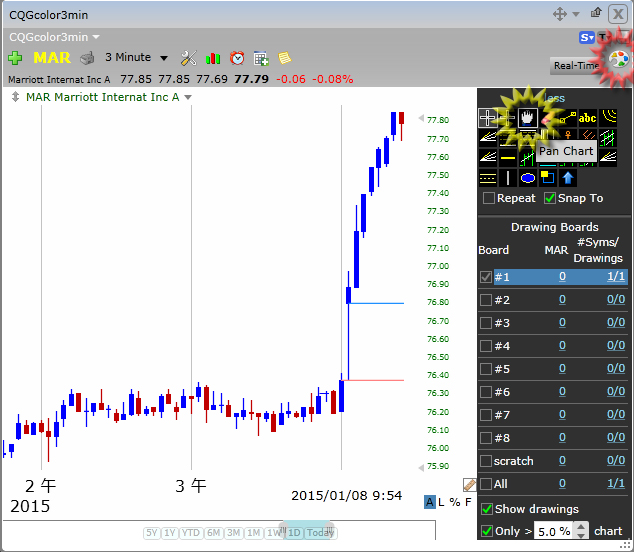Image resolution: width=634 pixels, height=552 pixels.
Task: Enable the Repeat checkbox
Action: (x=489, y=198)
